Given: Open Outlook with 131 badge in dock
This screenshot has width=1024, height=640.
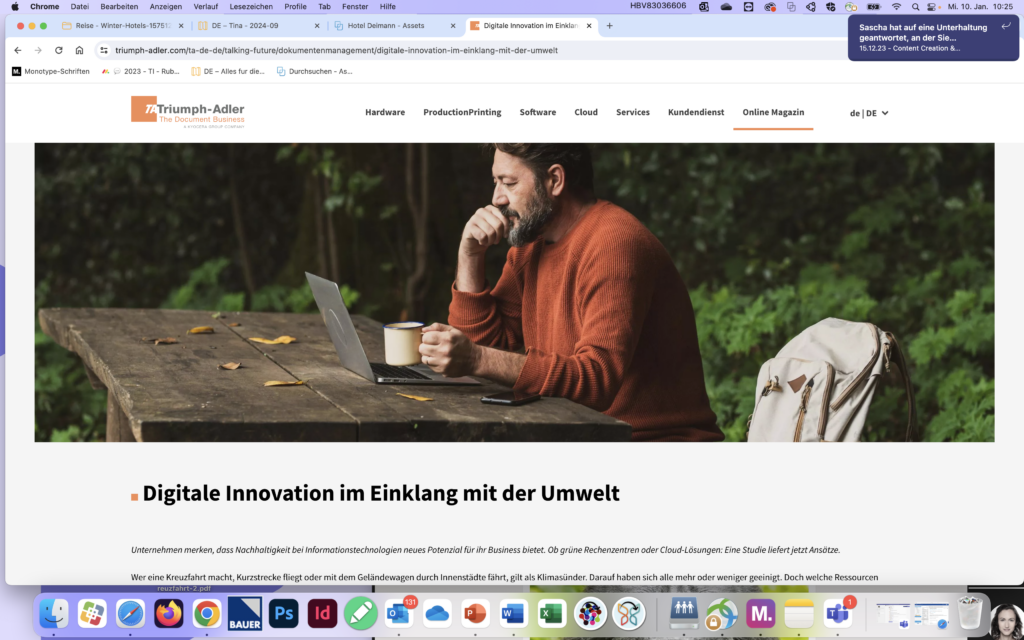Looking at the screenshot, I should point(398,614).
